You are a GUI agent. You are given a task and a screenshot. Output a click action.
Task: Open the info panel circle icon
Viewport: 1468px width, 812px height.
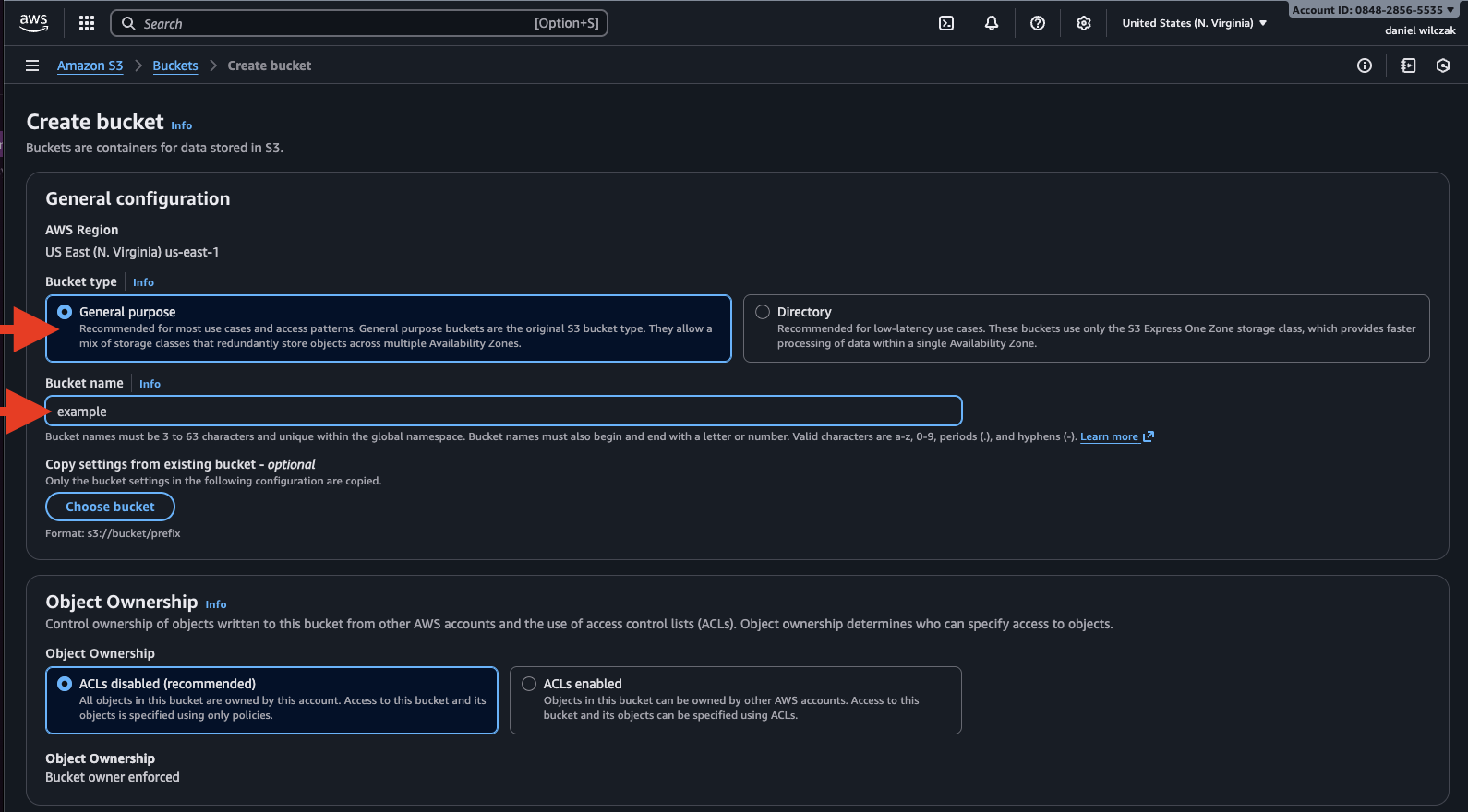[1365, 66]
